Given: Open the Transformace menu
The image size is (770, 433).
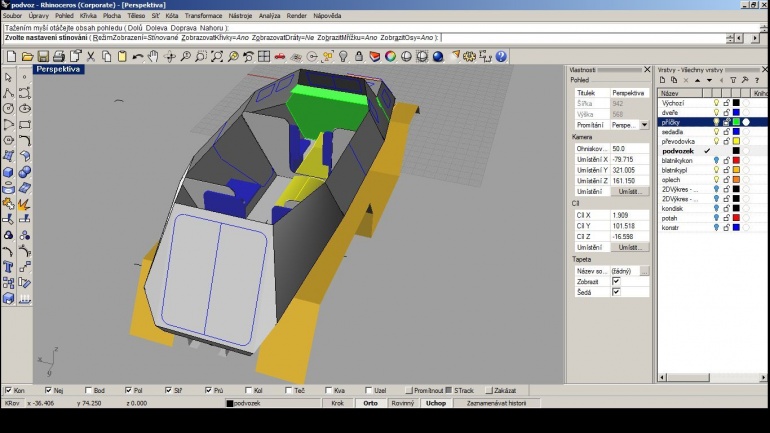Looking at the screenshot, I should 203,16.
